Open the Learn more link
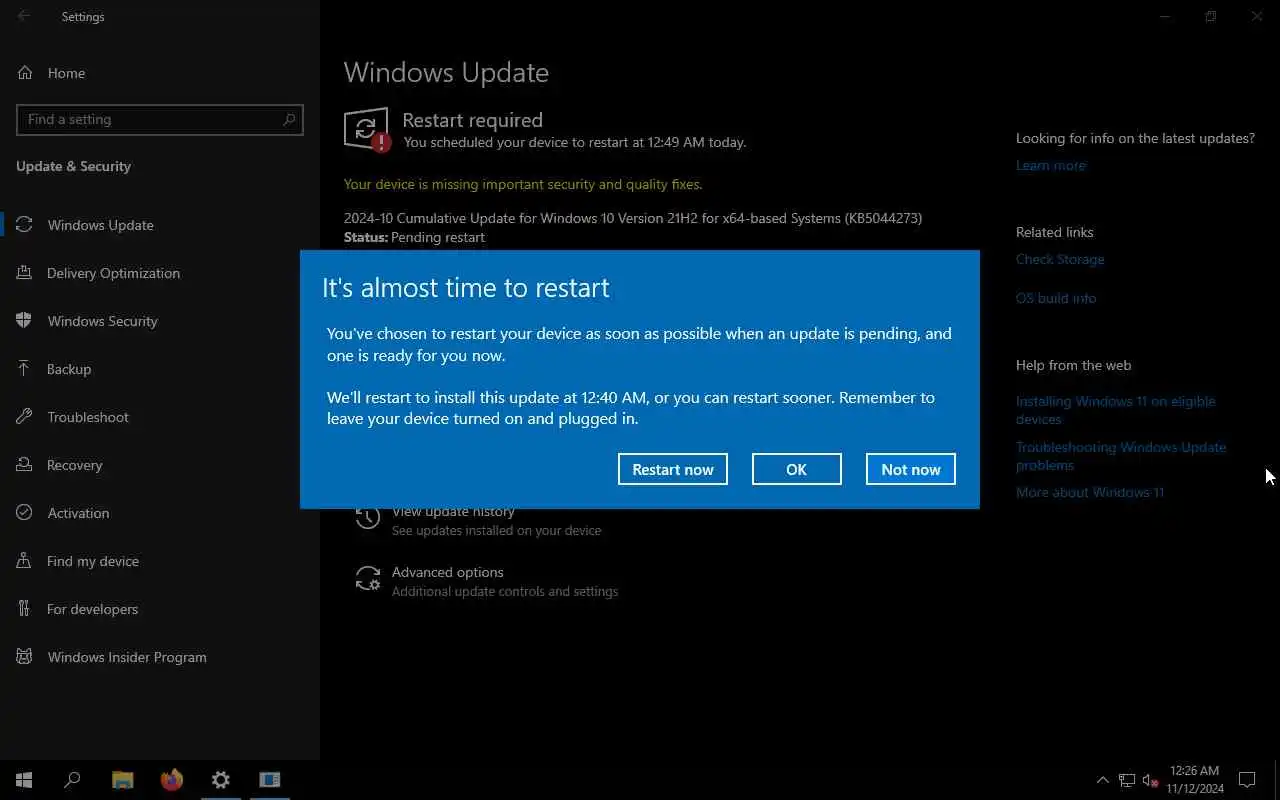The image size is (1280, 800). 1050,165
